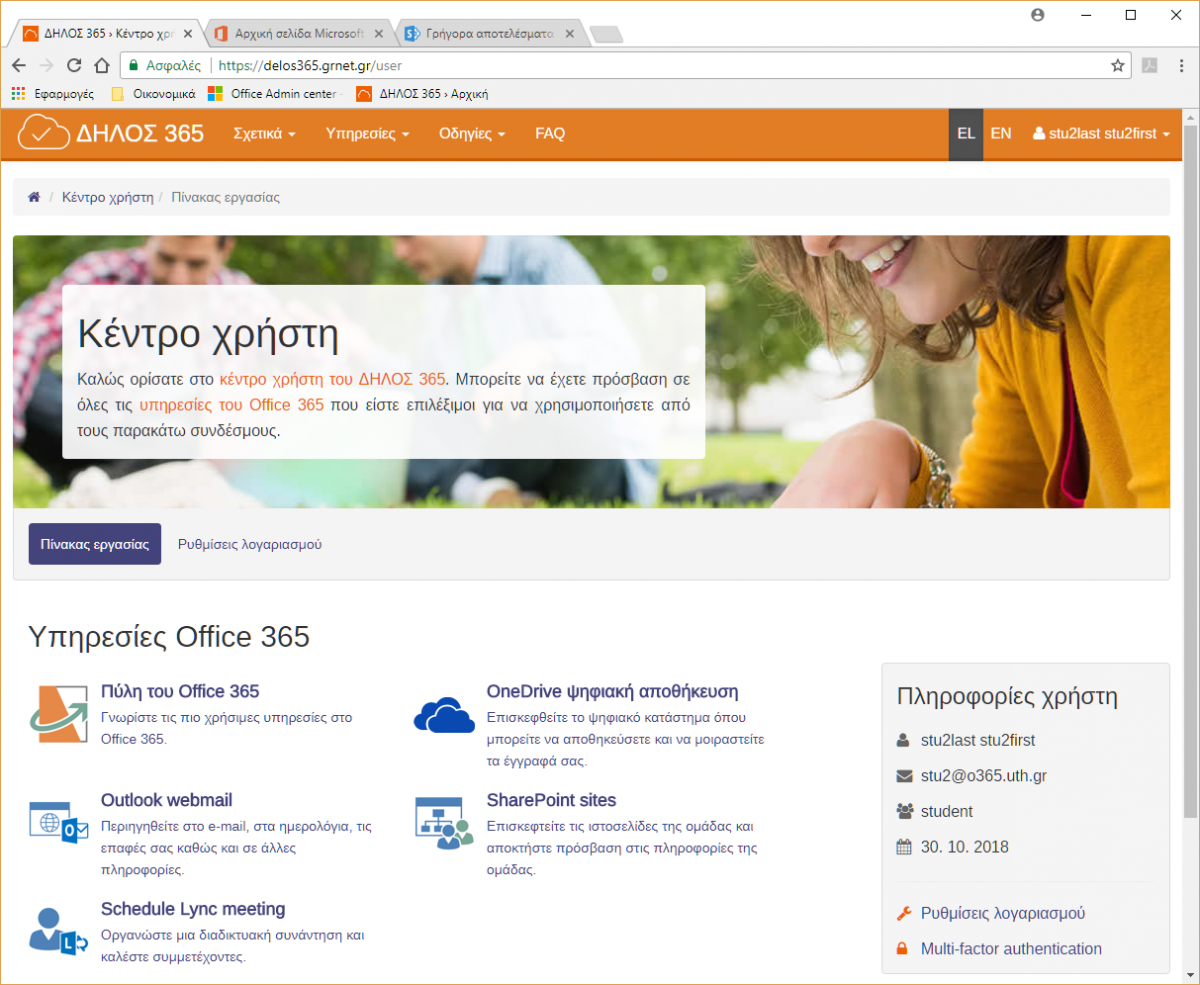Open the Office 365 portal icon

coord(59,716)
